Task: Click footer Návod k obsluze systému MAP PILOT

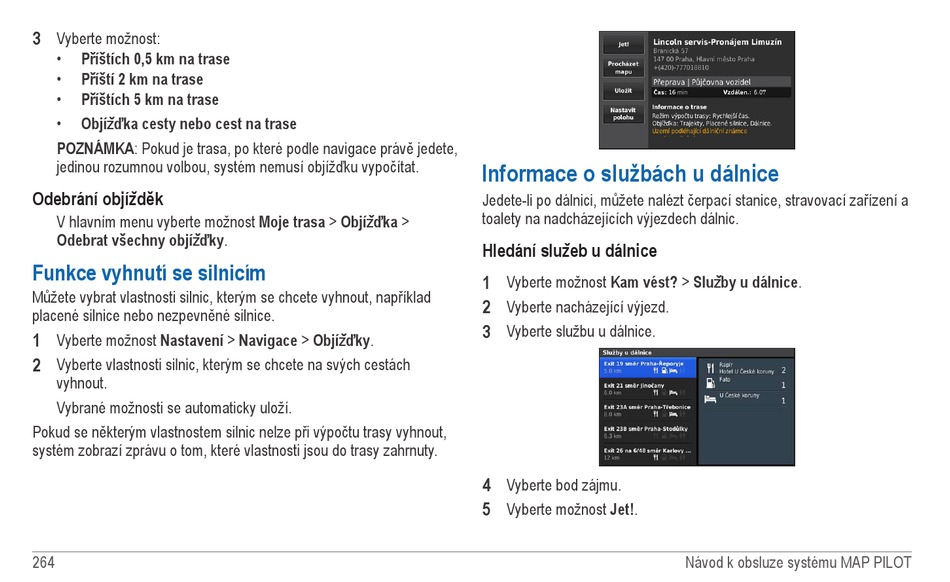Action: [x=798, y=563]
